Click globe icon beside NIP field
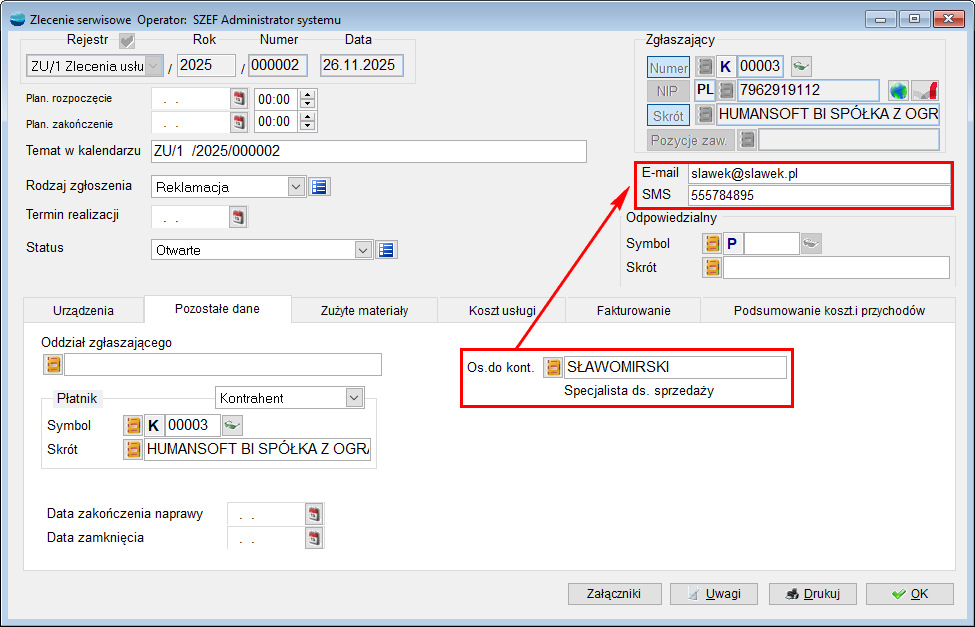The height and width of the screenshot is (627, 975). pyautogui.click(x=898, y=91)
